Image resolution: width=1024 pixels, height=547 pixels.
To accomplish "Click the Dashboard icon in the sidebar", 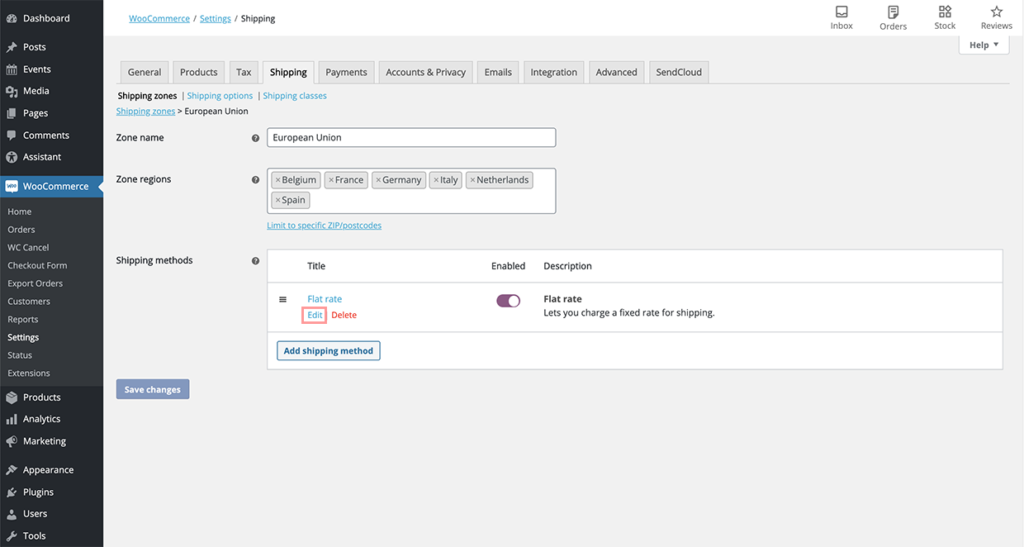I will point(11,18).
